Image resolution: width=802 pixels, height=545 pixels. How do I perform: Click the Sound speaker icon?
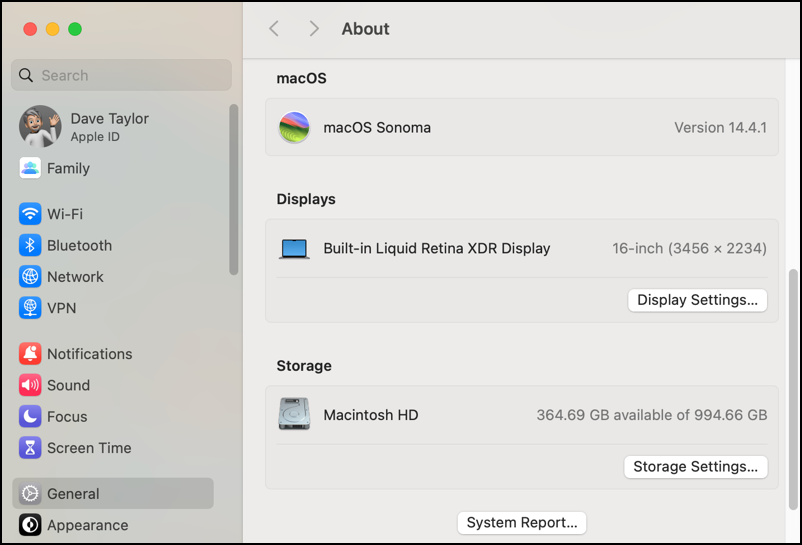pyautogui.click(x=30, y=385)
